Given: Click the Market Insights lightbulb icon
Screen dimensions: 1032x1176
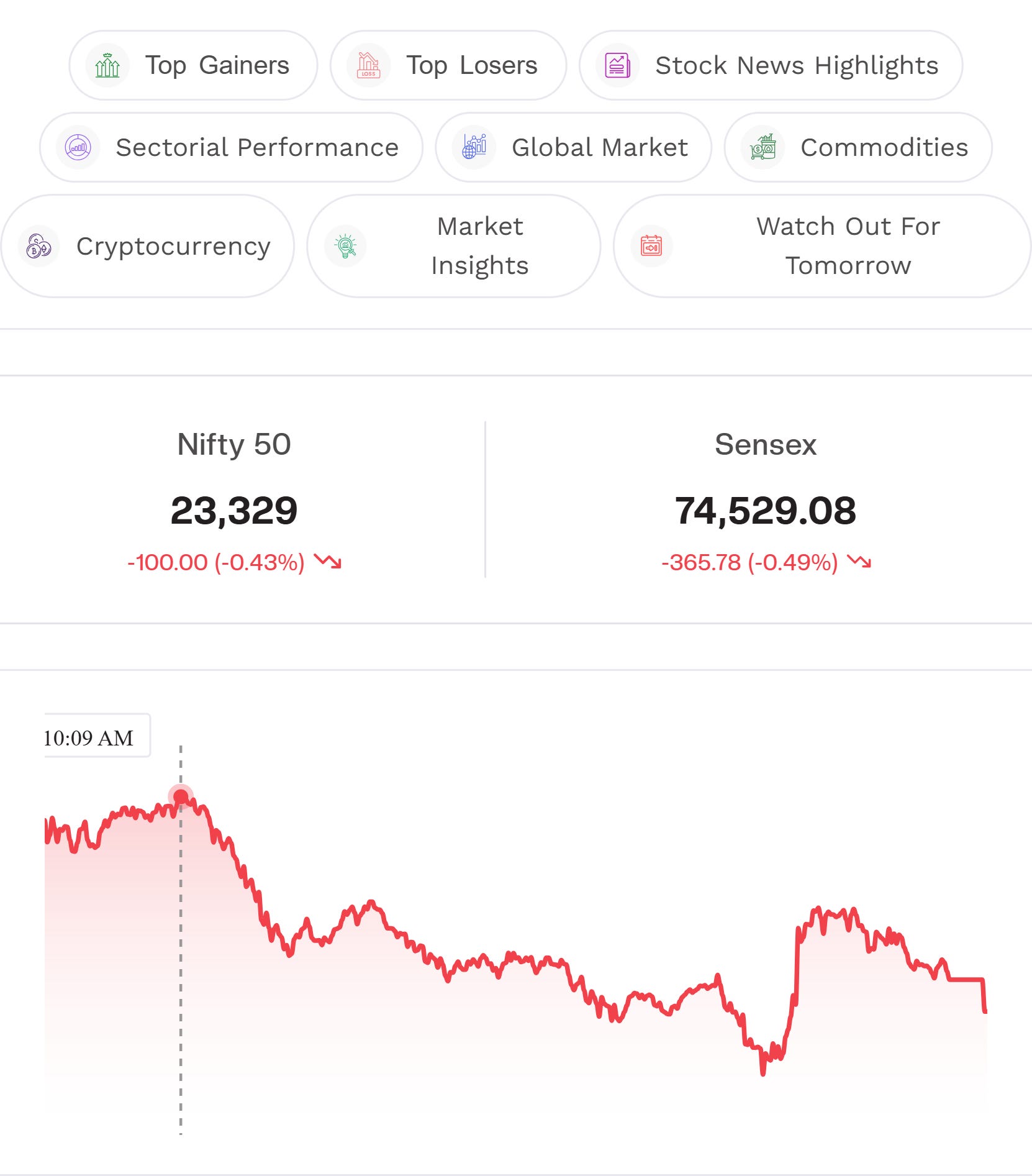Looking at the screenshot, I should 345,246.
